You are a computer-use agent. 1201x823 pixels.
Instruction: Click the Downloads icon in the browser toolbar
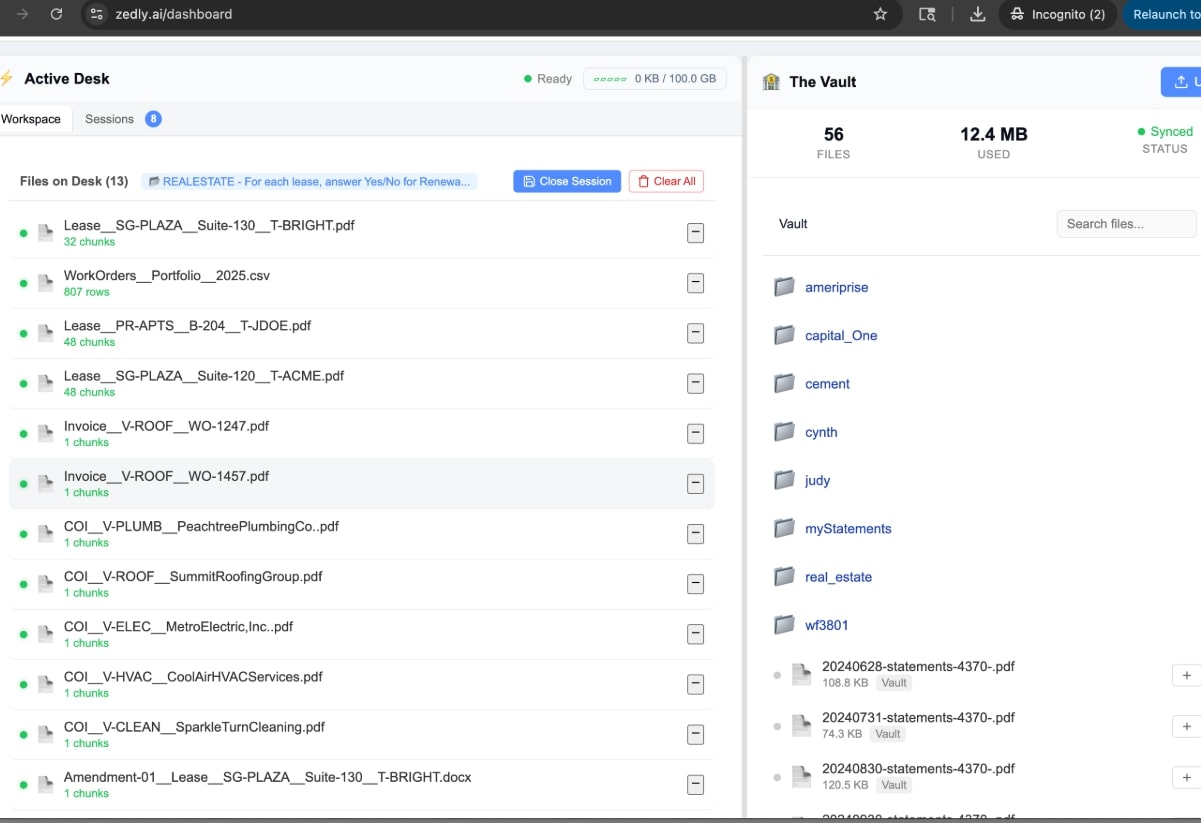point(977,14)
